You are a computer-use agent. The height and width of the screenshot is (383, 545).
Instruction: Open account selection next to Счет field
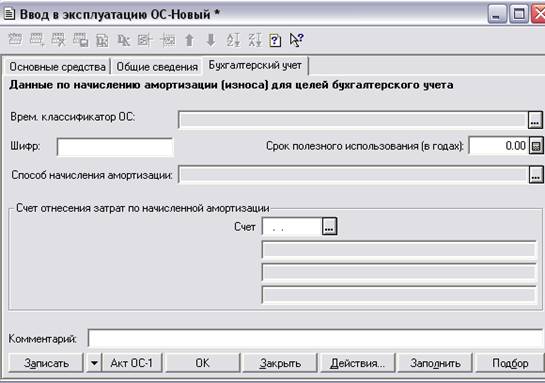coord(329,226)
